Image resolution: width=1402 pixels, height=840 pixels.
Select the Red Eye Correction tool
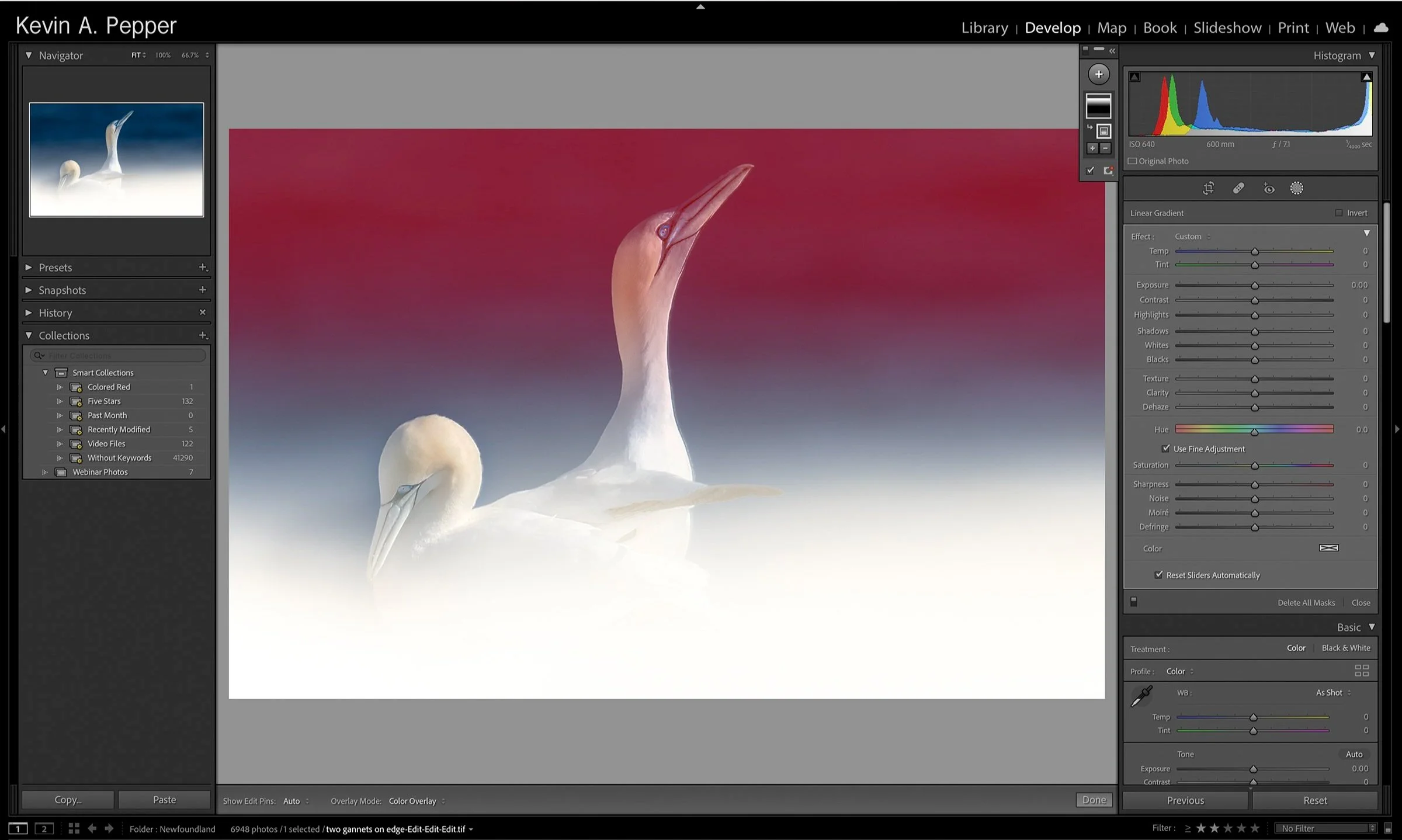pyautogui.click(x=1269, y=188)
